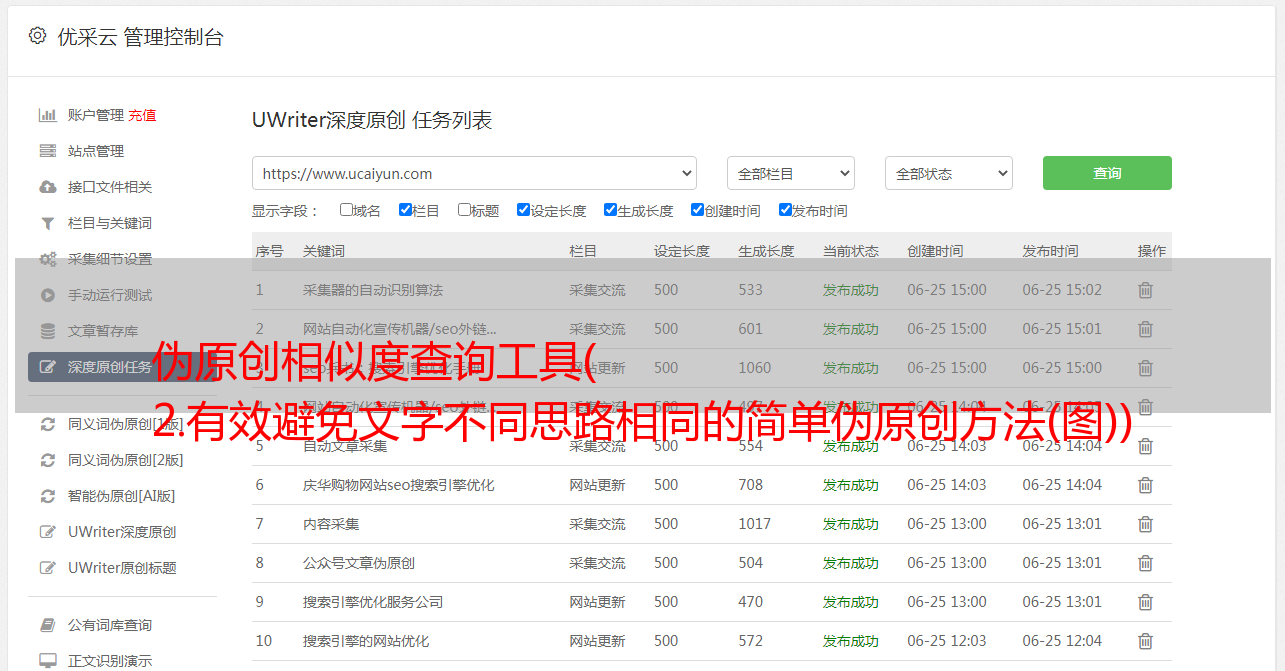
Task: Delete row 6 with trash icon
Action: pyautogui.click(x=1145, y=485)
